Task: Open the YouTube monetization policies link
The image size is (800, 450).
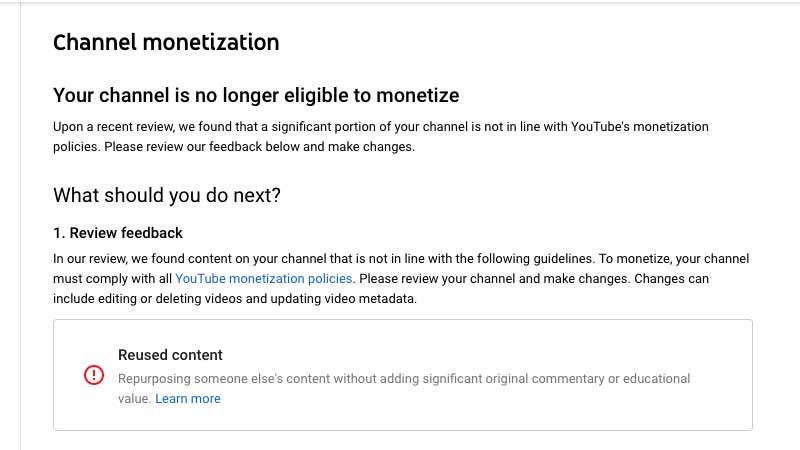Action: coord(264,279)
